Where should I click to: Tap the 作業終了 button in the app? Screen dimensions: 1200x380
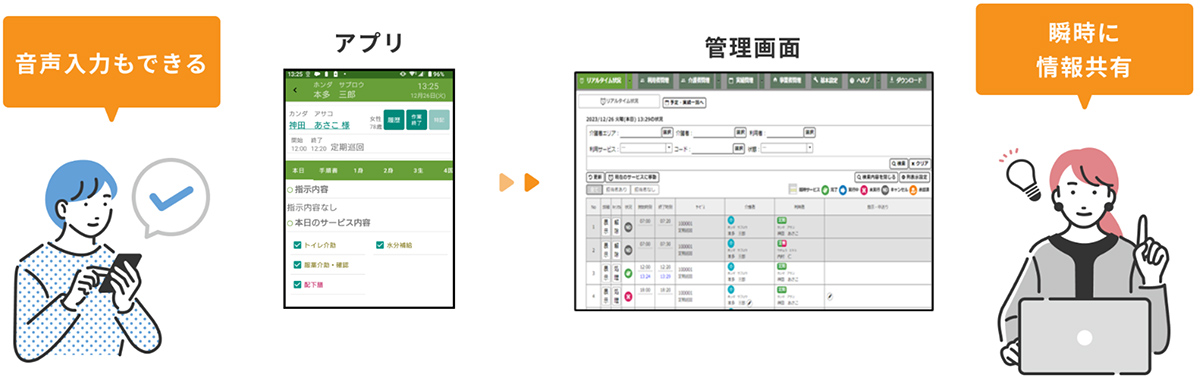click(x=417, y=121)
